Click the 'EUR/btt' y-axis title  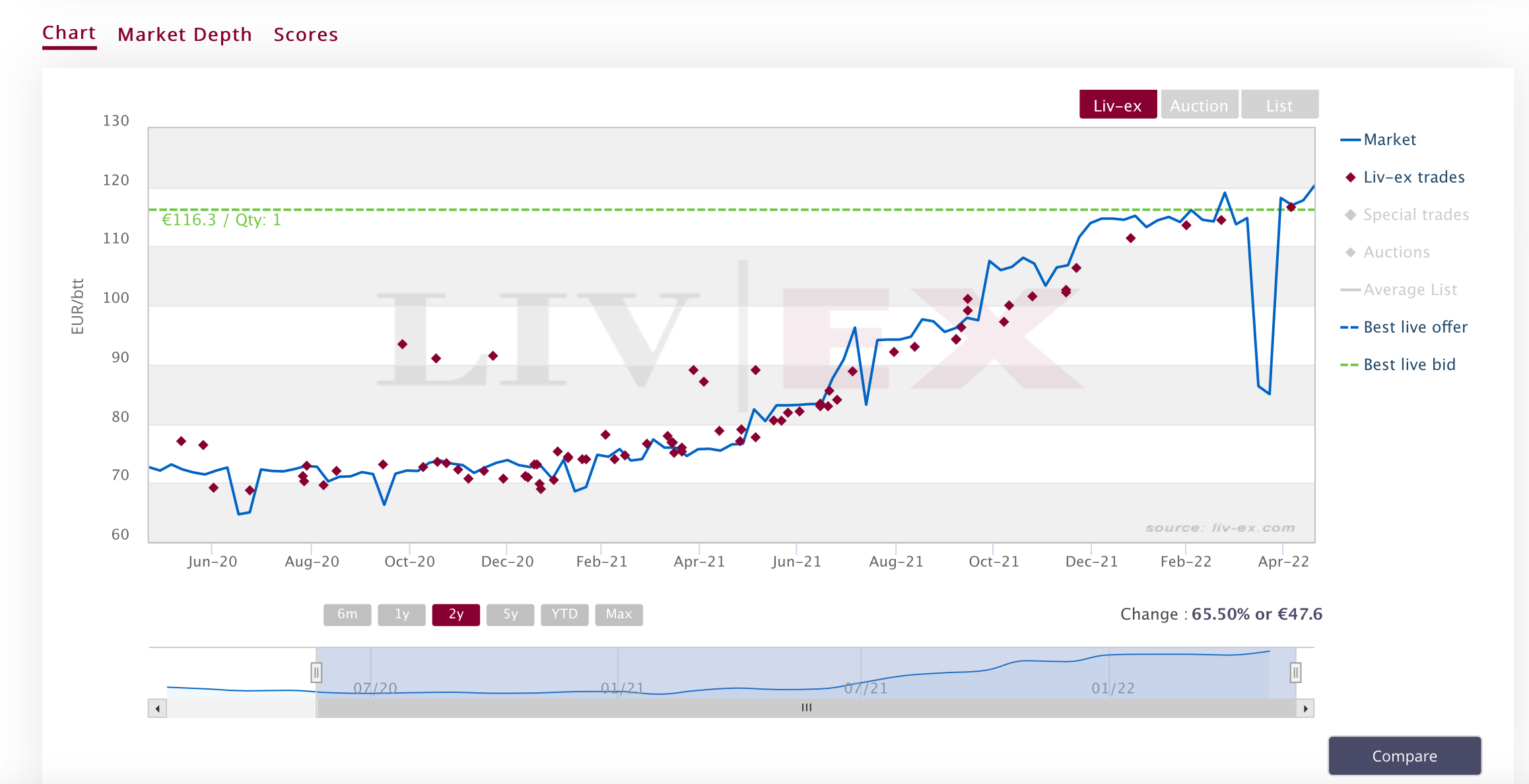point(77,306)
